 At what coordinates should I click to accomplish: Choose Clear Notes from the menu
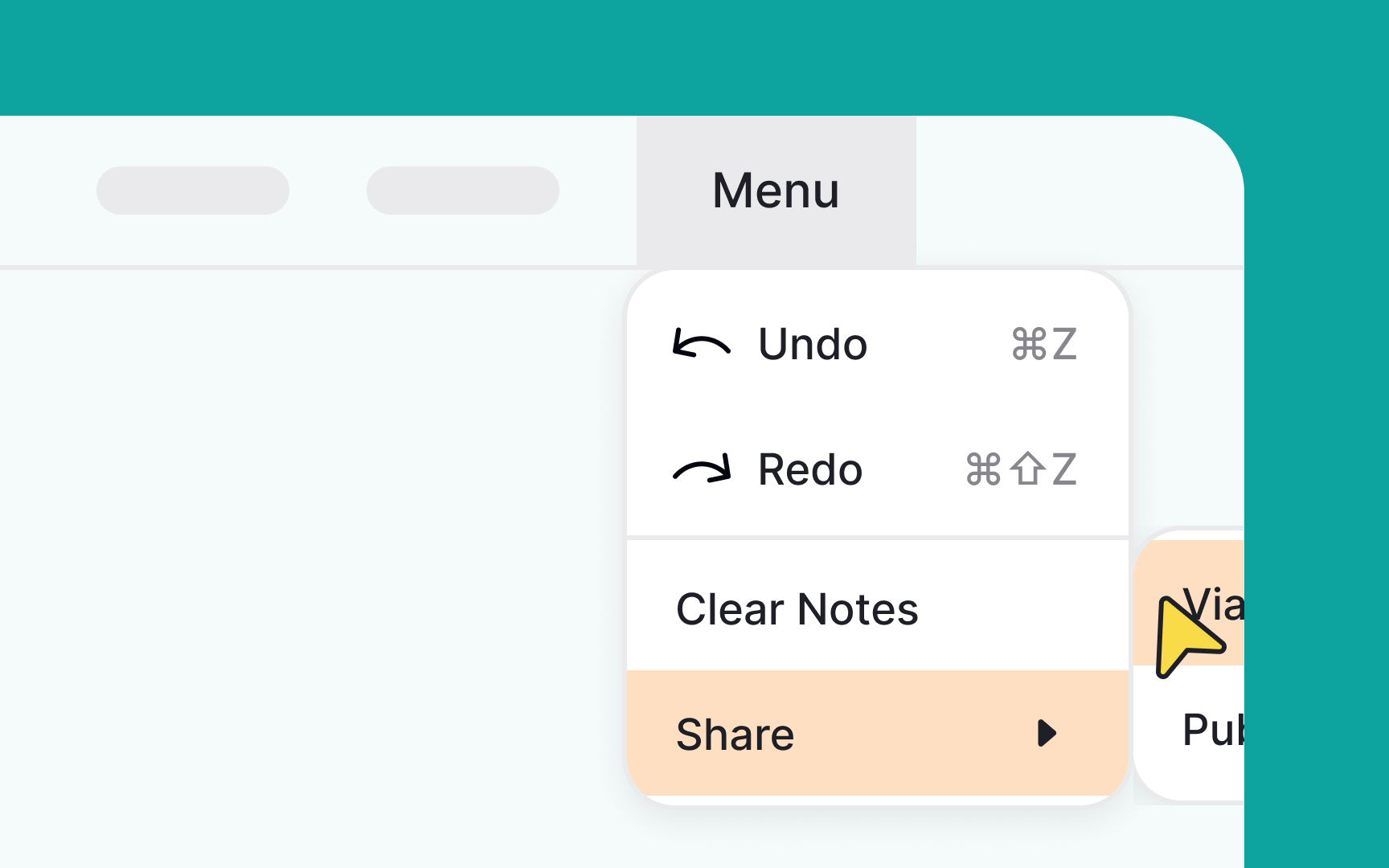(797, 609)
